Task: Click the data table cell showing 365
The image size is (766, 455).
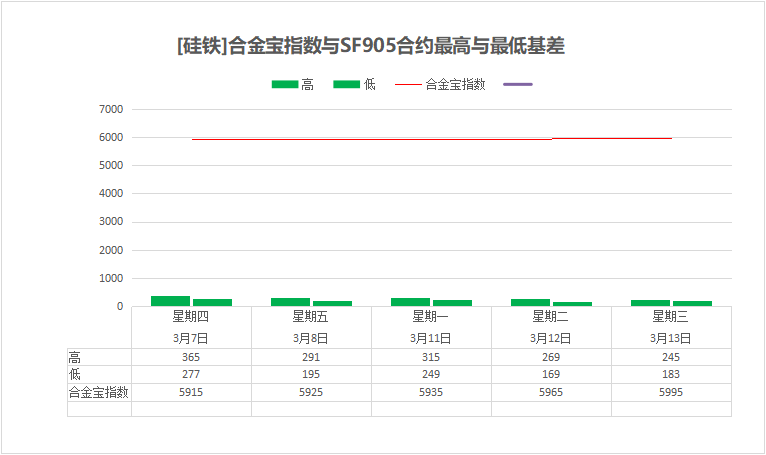Action: pyautogui.click(x=191, y=357)
